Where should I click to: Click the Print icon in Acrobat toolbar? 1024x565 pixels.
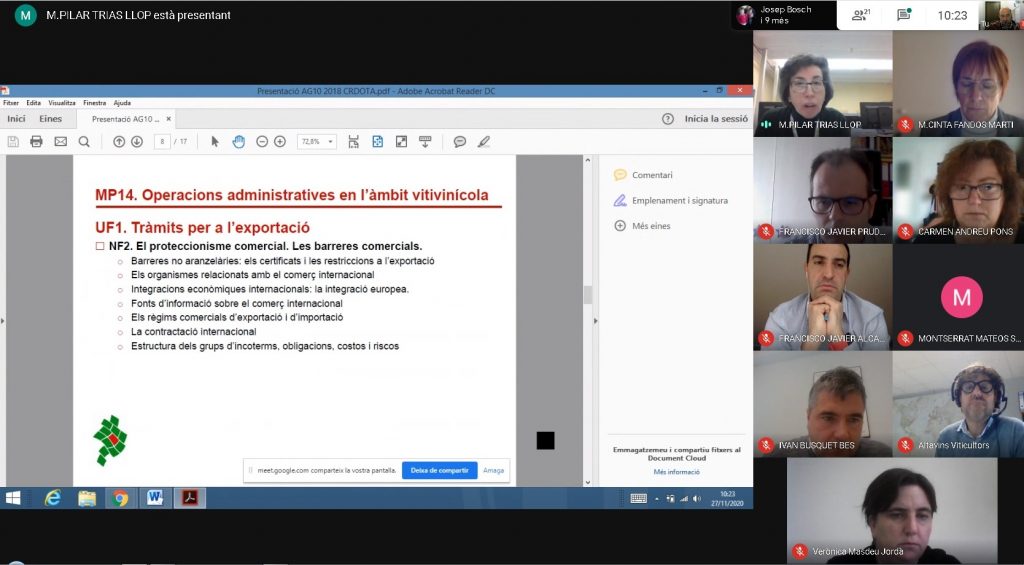pos(36,142)
